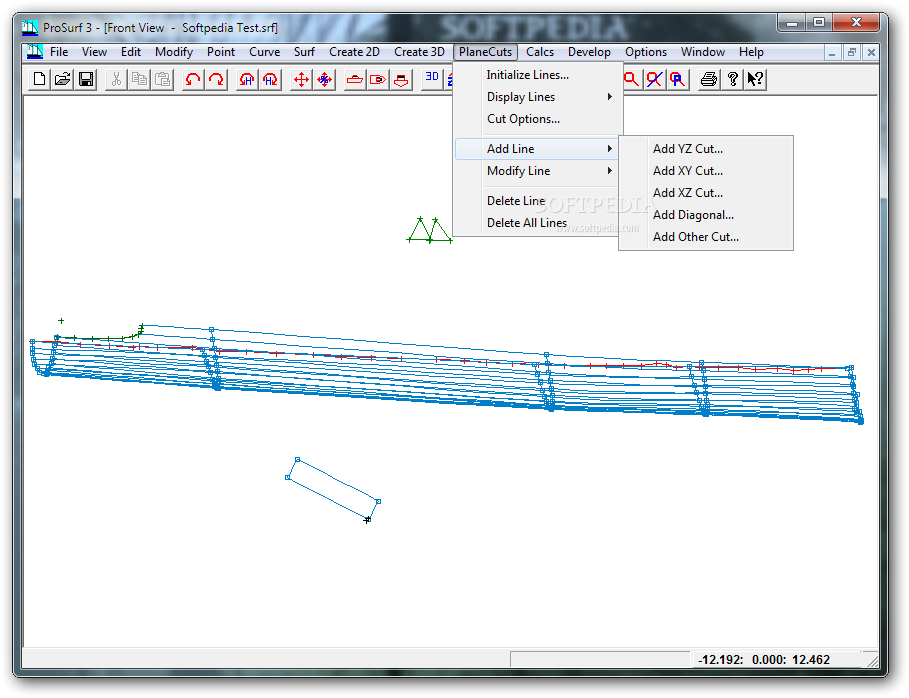Open the Options menu
The image size is (909, 698).
point(646,52)
